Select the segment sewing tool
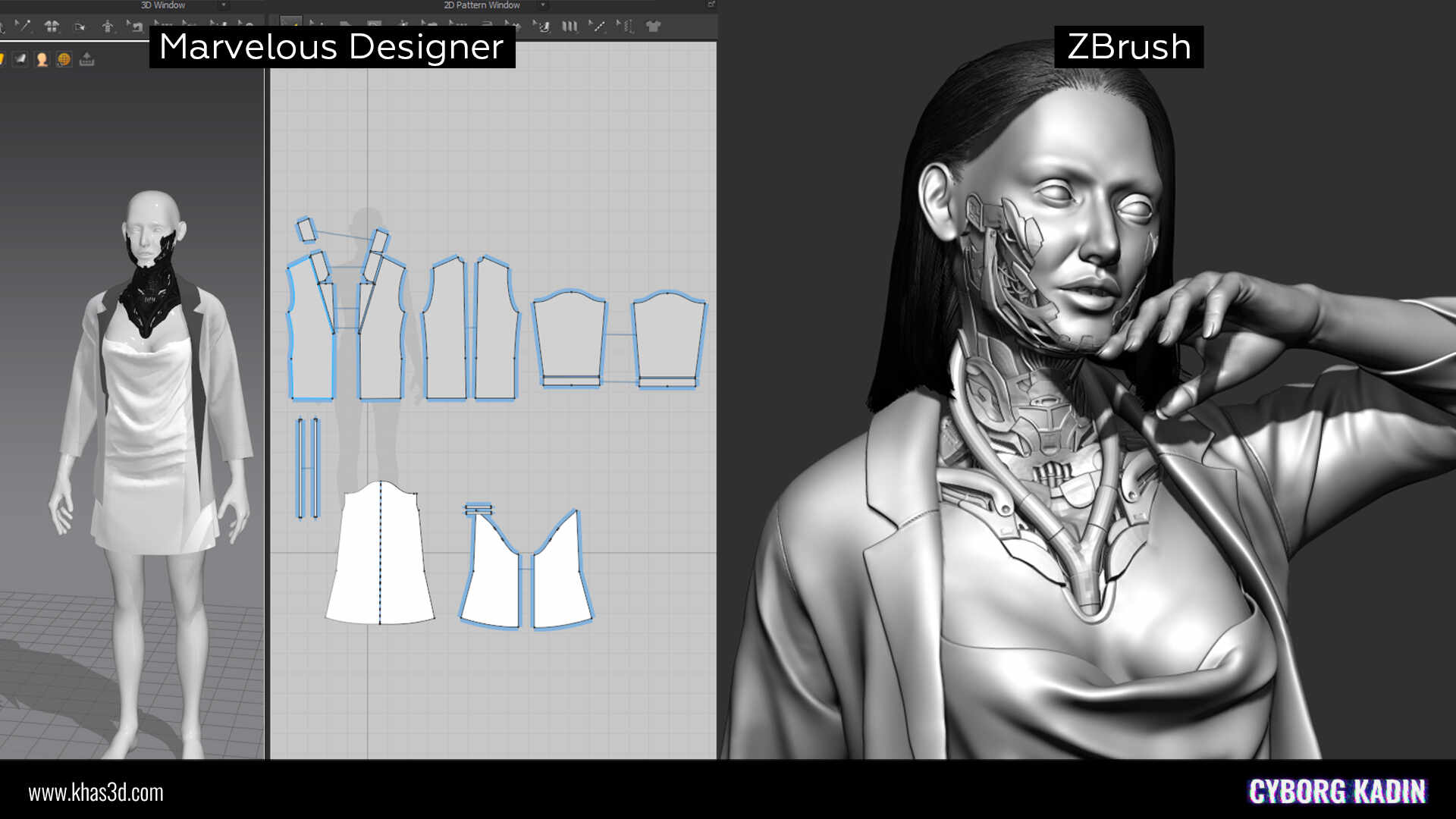This screenshot has width=1456, height=819. [x=598, y=27]
